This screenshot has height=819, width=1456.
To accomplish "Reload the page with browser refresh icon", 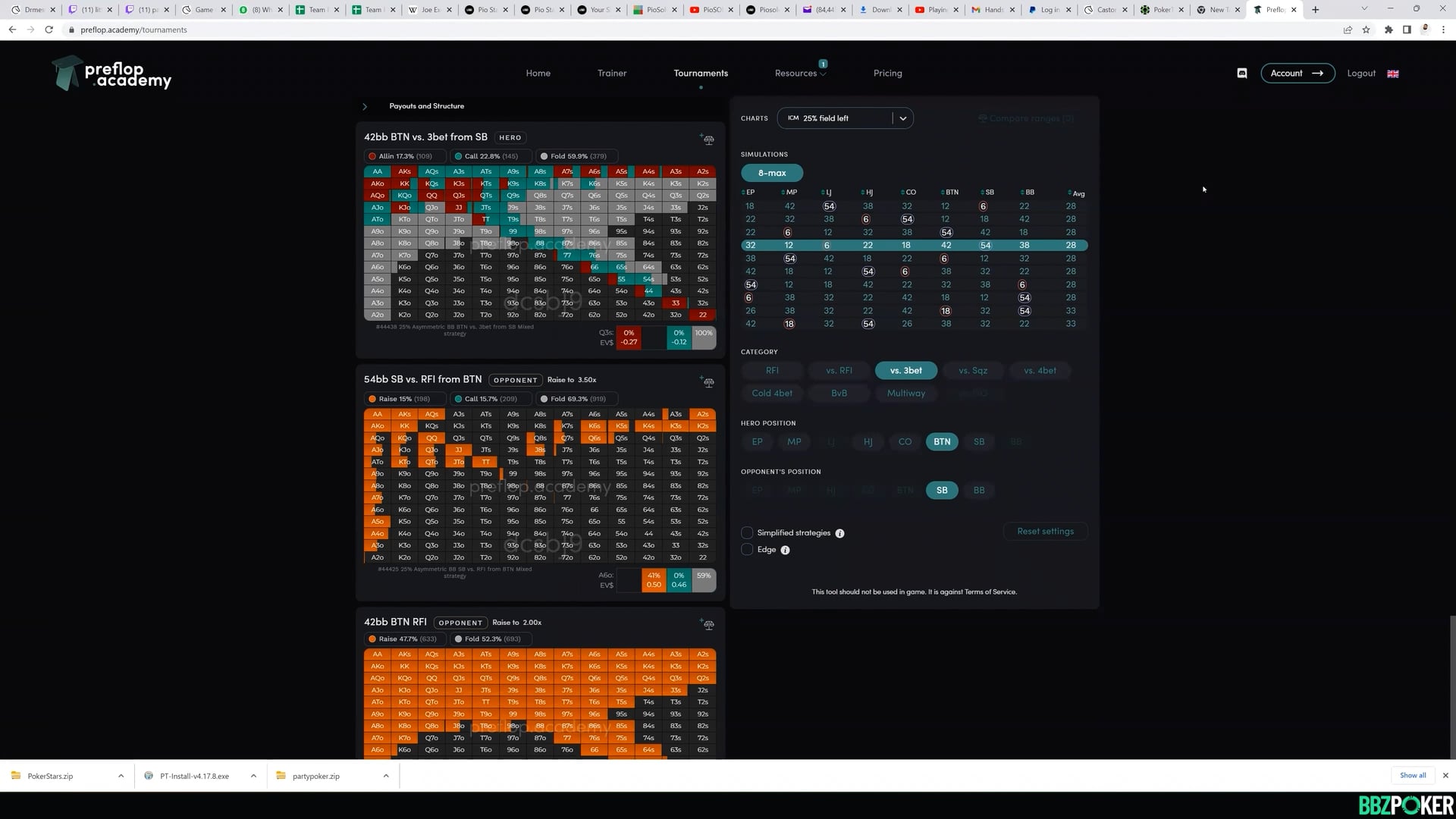I will 49,30.
